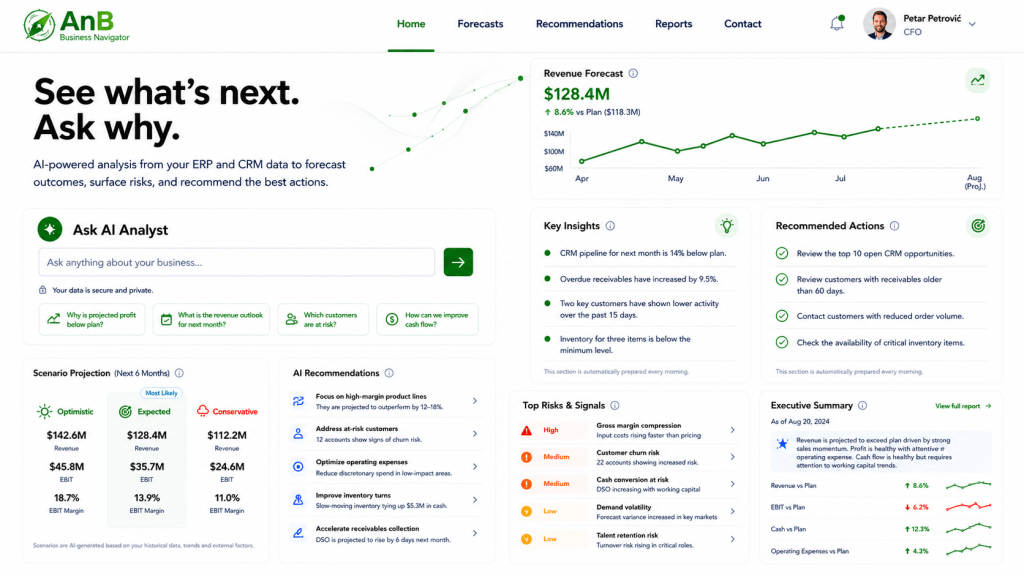Expand Gross margin compression risk chevron
The width and height of the screenshot is (1024, 576).
tap(733, 430)
